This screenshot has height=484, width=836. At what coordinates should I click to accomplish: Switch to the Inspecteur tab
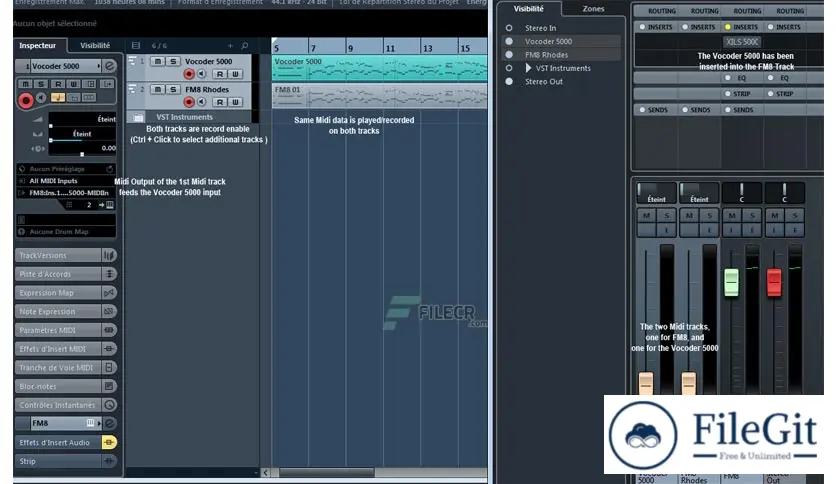tap(38, 45)
